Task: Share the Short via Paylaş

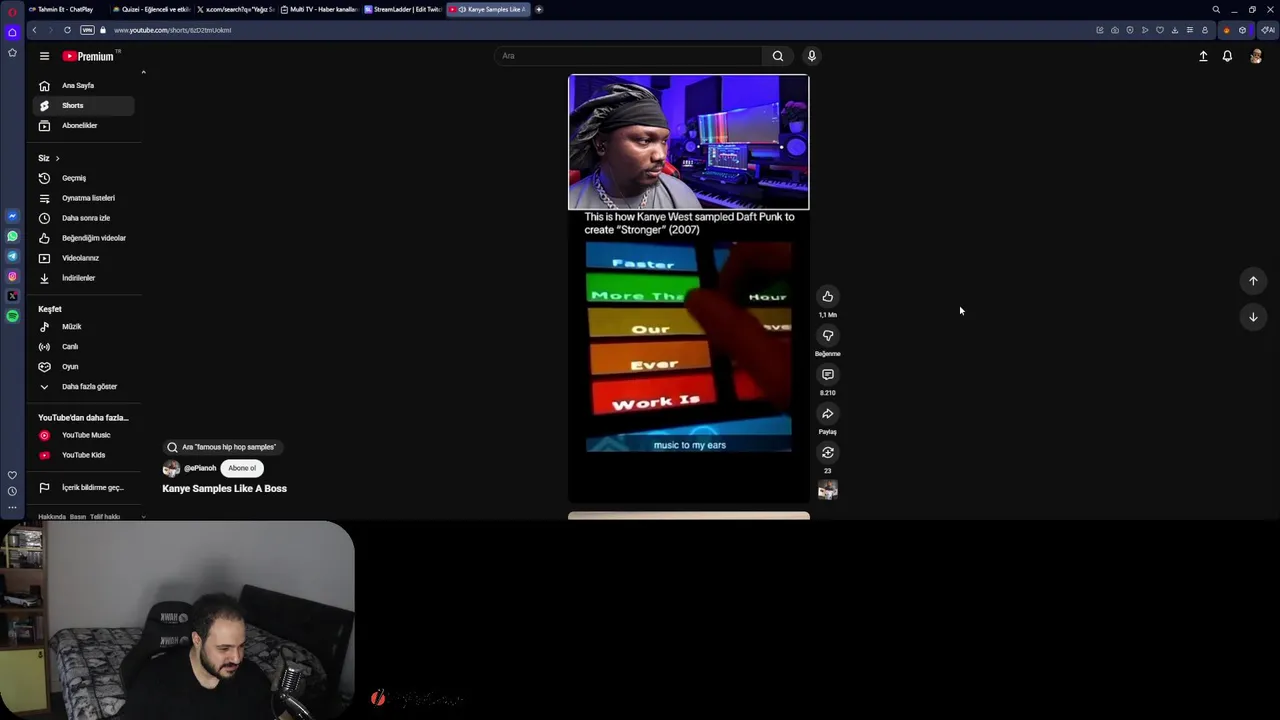Action: click(828, 413)
